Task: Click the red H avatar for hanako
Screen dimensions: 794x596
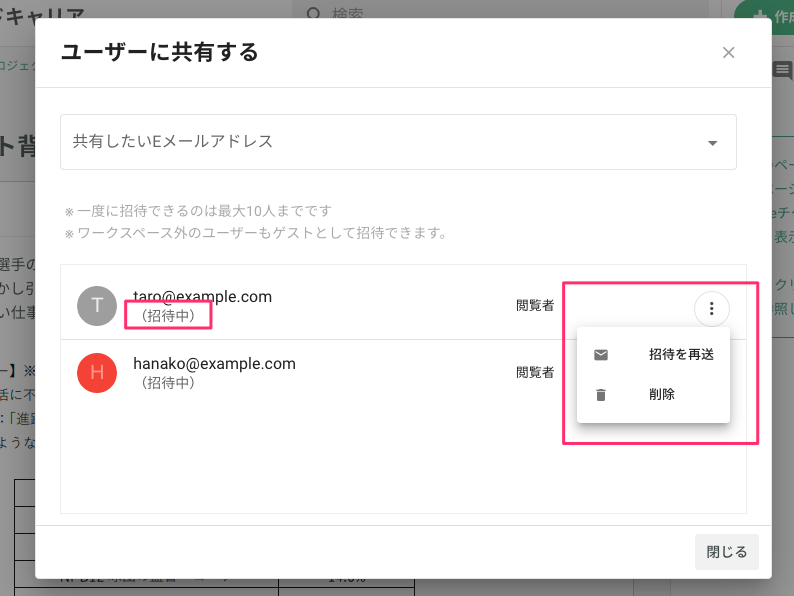Action: coord(97,373)
